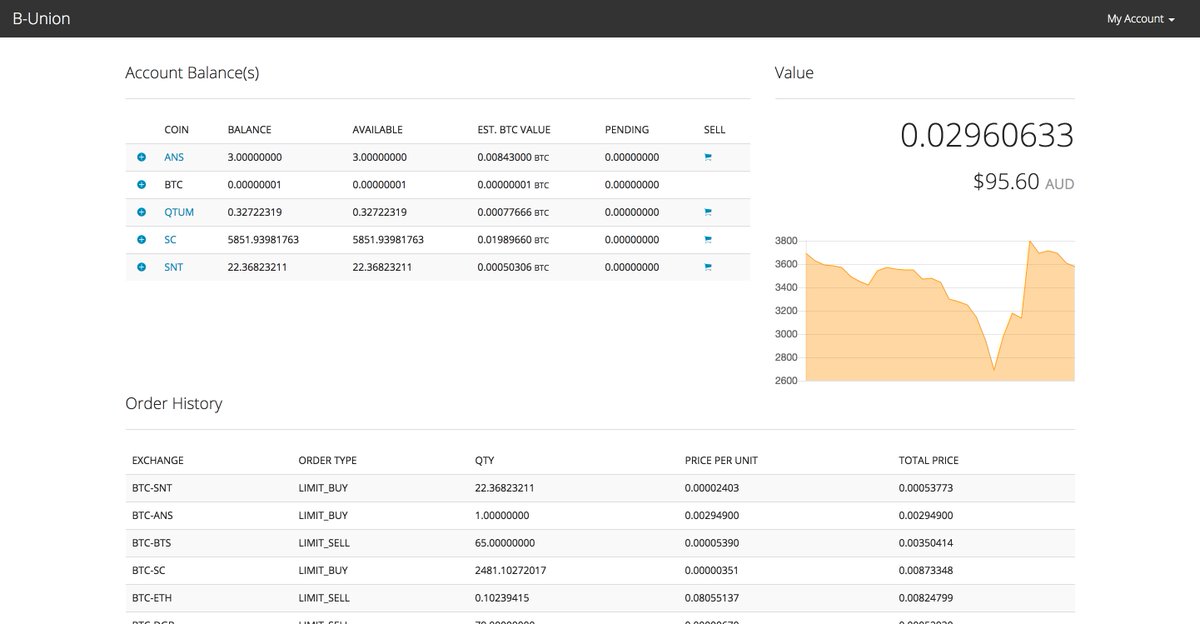Select the BTC-ANS order row
The height and width of the screenshot is (624, 1200).
click(x=600, y=516)
